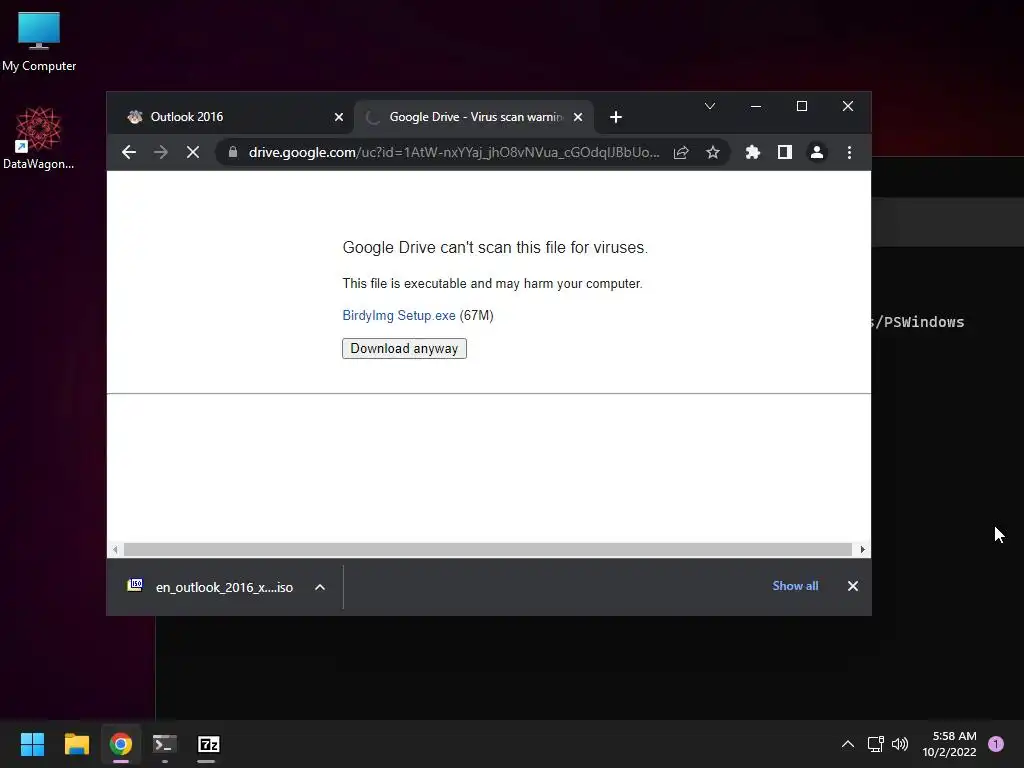Go back to the previous page
Image resolution: width=1024 pixels, height=768 pixels.
click(x=129, y=152)
